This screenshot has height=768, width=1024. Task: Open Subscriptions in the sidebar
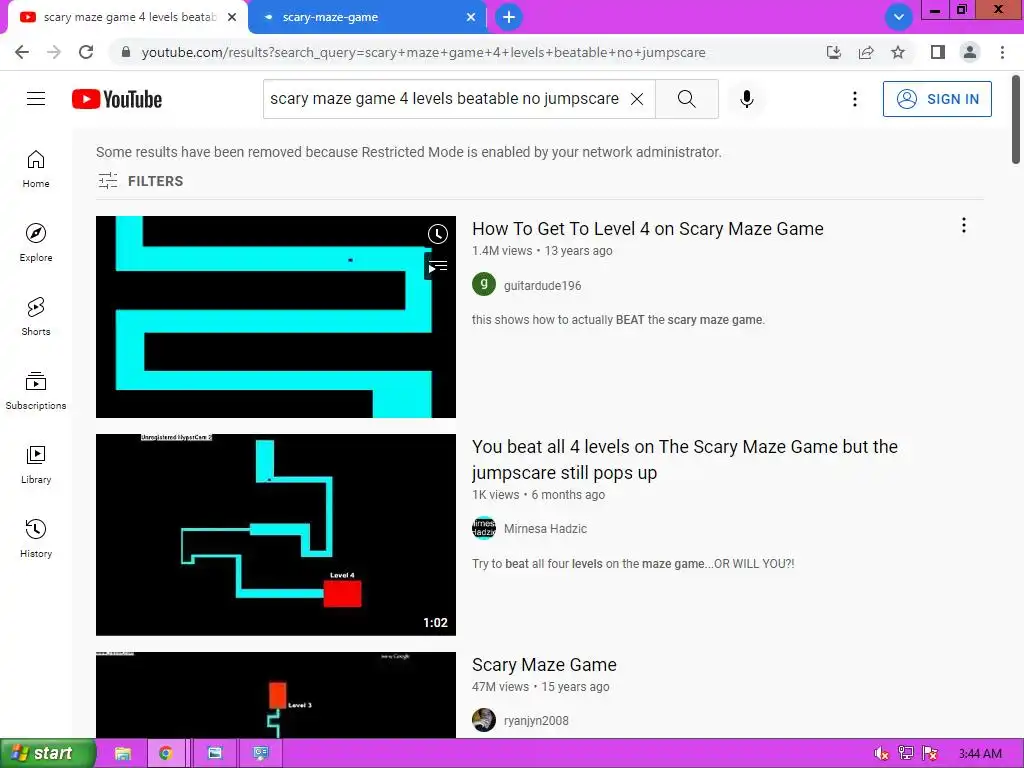(36, 391)
